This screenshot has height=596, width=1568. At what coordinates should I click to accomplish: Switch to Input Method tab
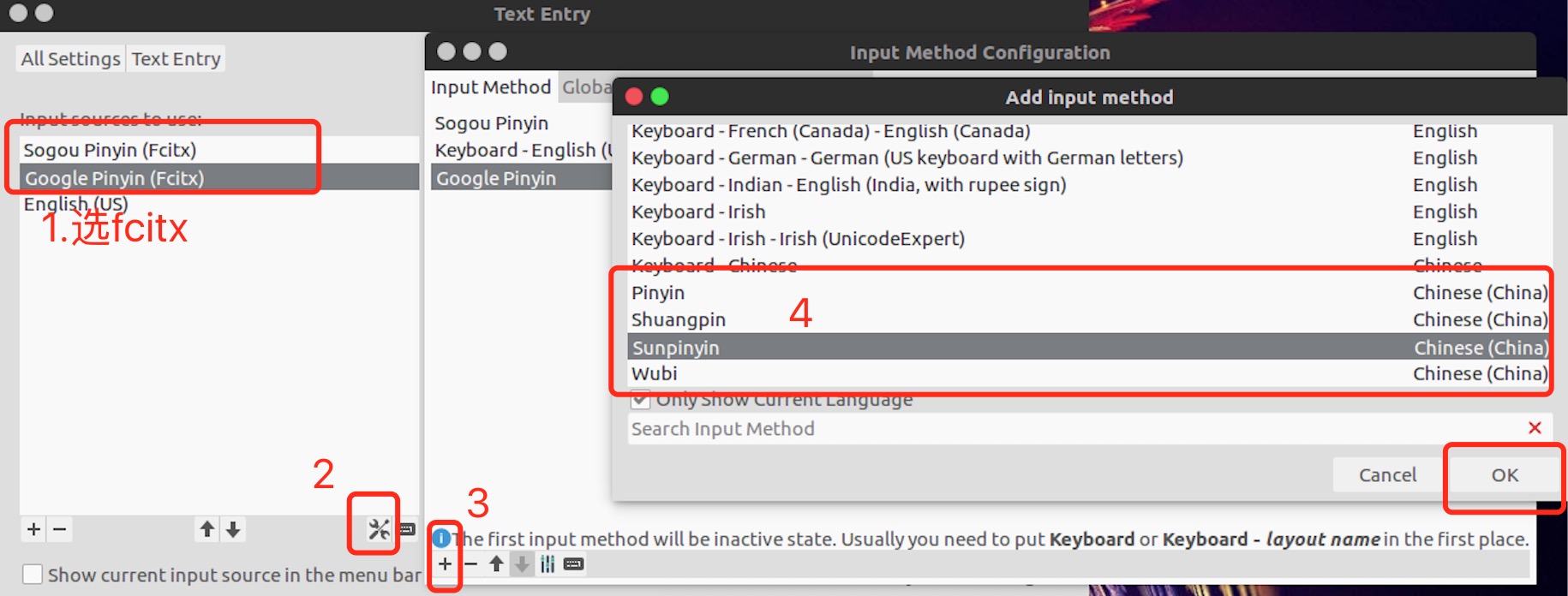(x=491, y=87)
